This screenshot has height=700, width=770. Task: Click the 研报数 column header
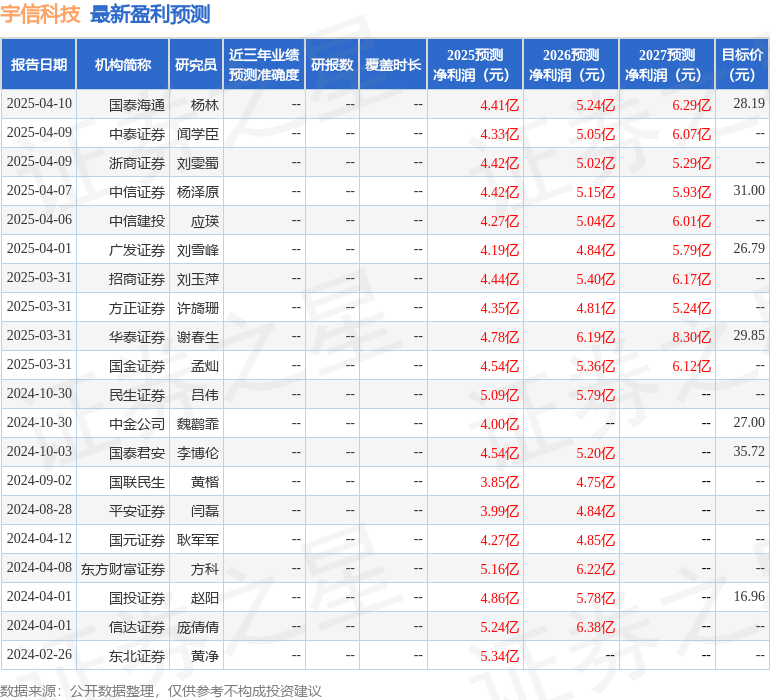(x=332, y=64)
